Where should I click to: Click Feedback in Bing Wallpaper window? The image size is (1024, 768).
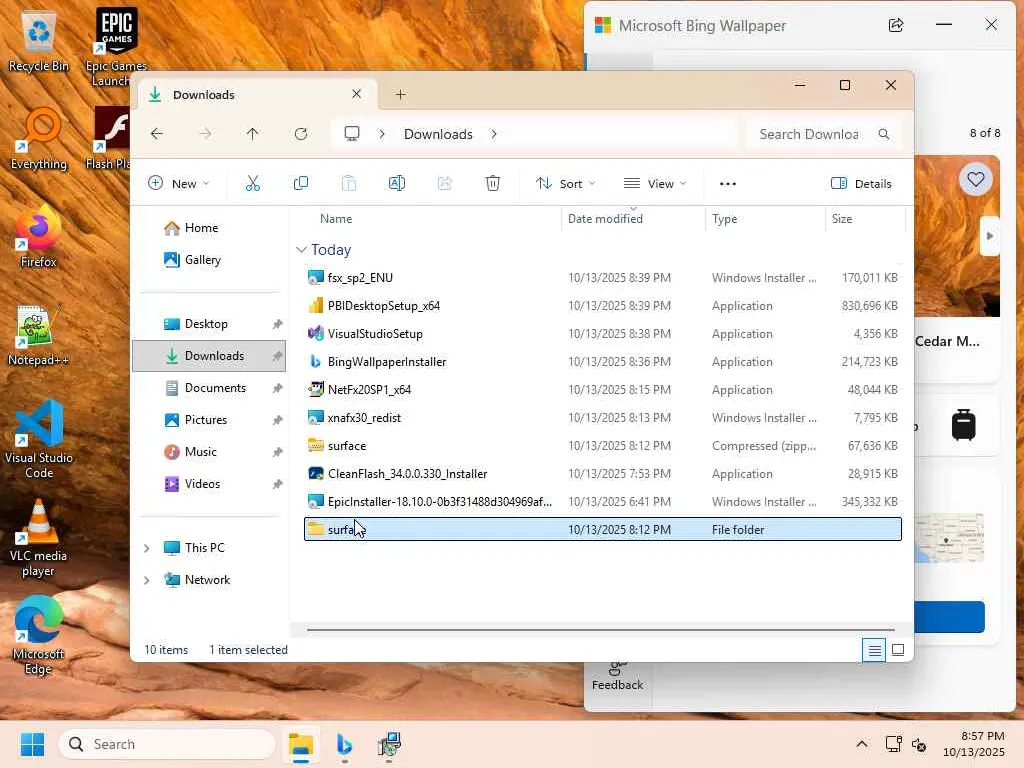pos(617,677)
